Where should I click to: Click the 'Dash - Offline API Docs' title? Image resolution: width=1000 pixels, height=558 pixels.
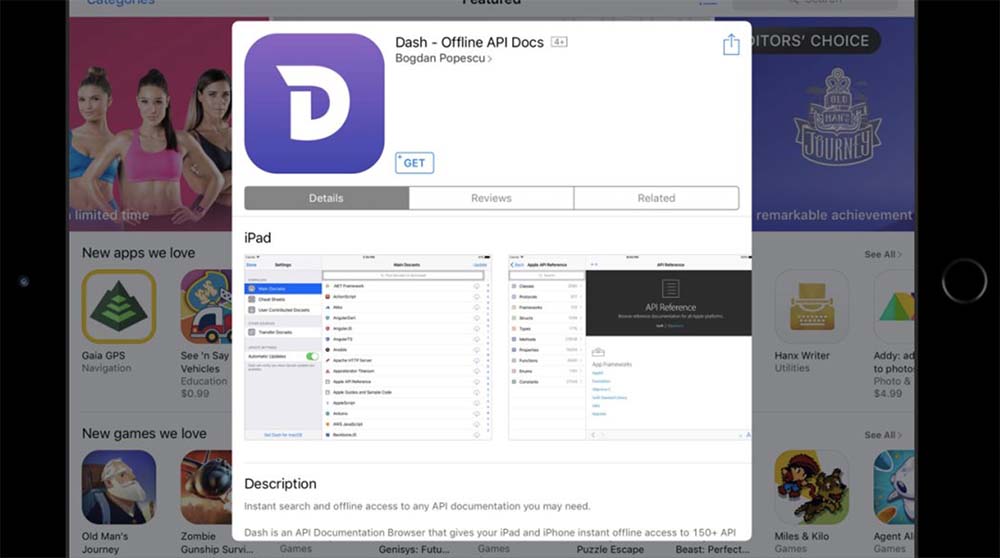[x=469, y=42]
